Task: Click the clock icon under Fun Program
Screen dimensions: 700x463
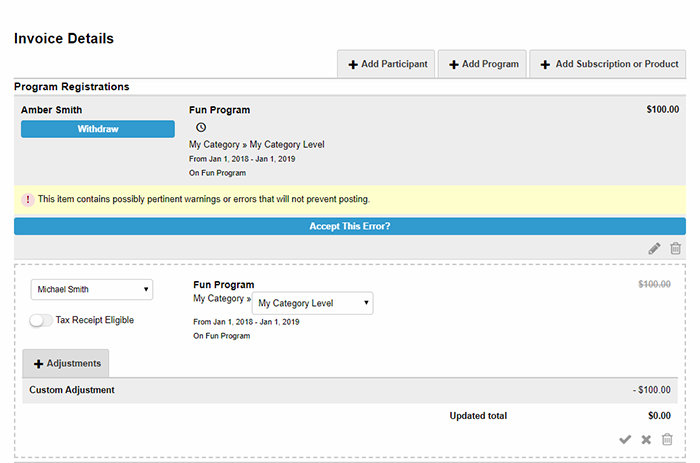Action: [x=201, y=128]
